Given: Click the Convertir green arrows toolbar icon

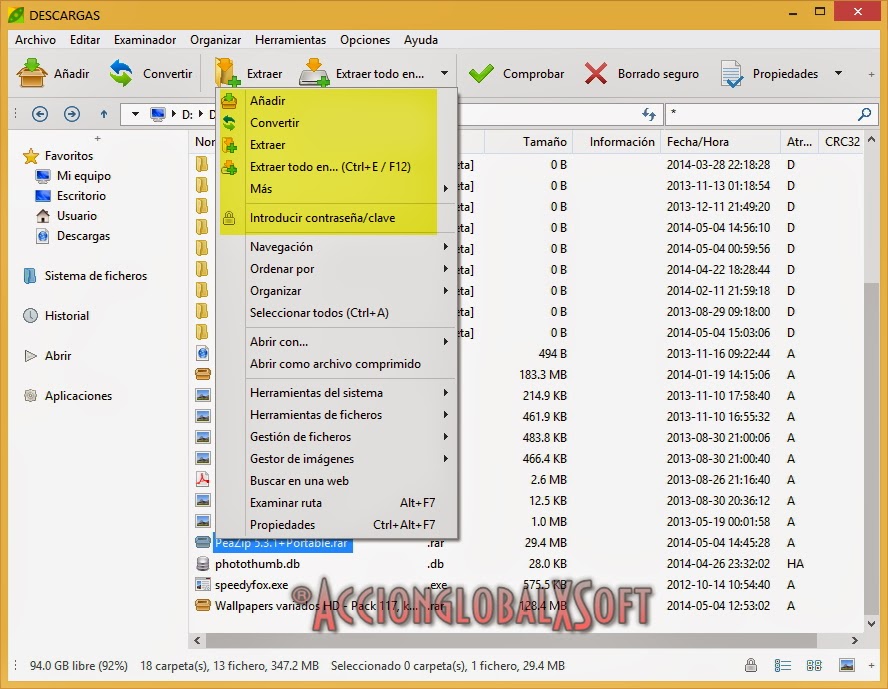Looking at the screenshot, I should pos(121,73).
